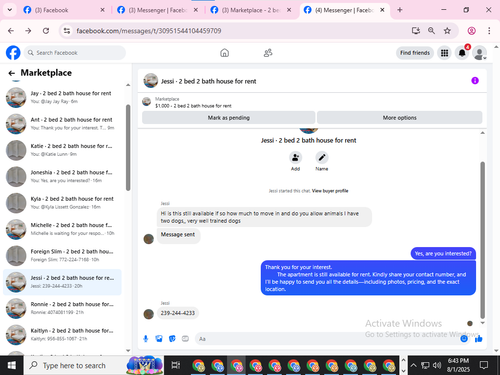Click the sticker icon in composer
Viewport: 500px width, 375px height.
click(x=172, y=339)
